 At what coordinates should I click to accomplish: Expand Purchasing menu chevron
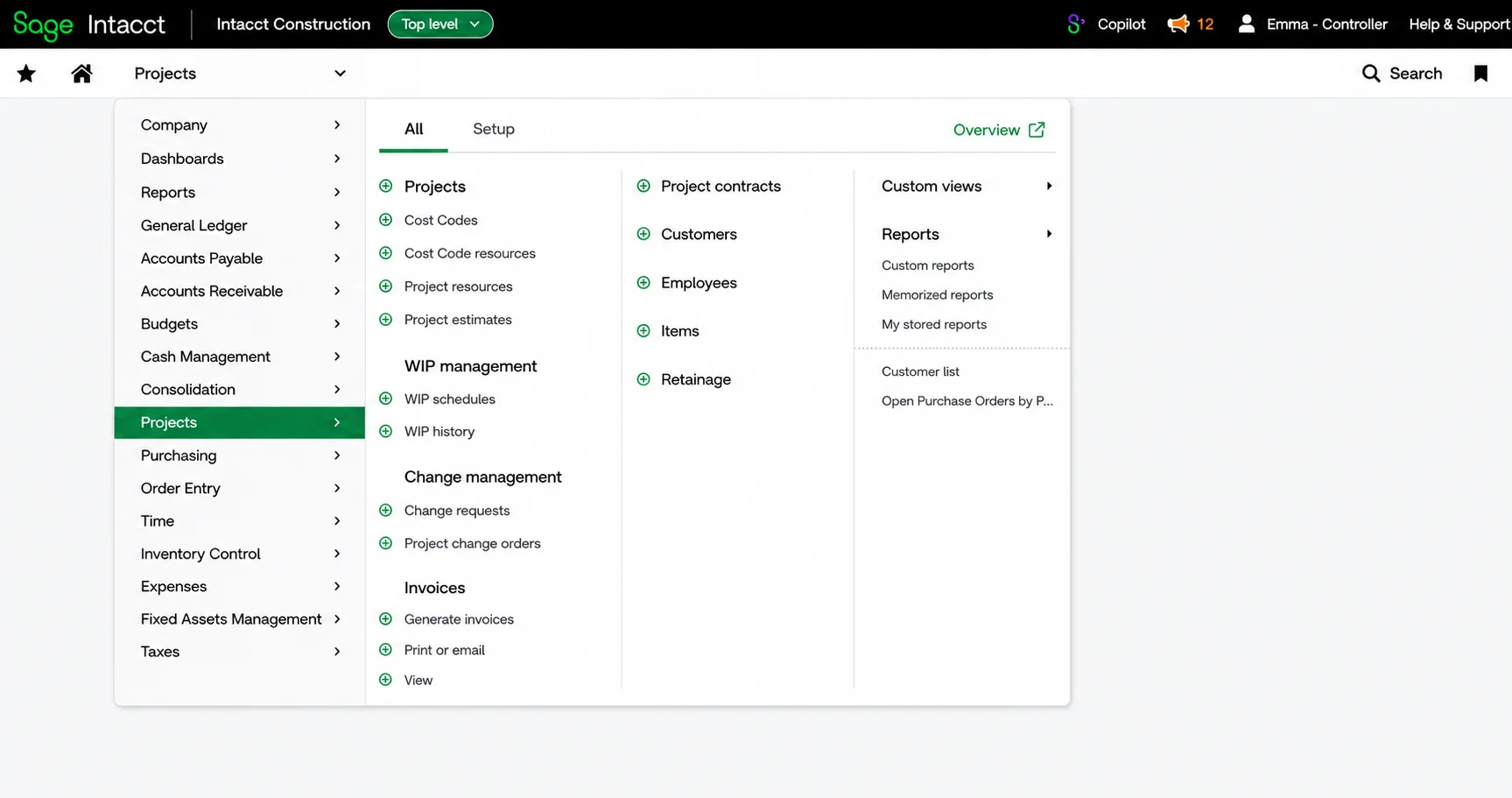[337, 455]
